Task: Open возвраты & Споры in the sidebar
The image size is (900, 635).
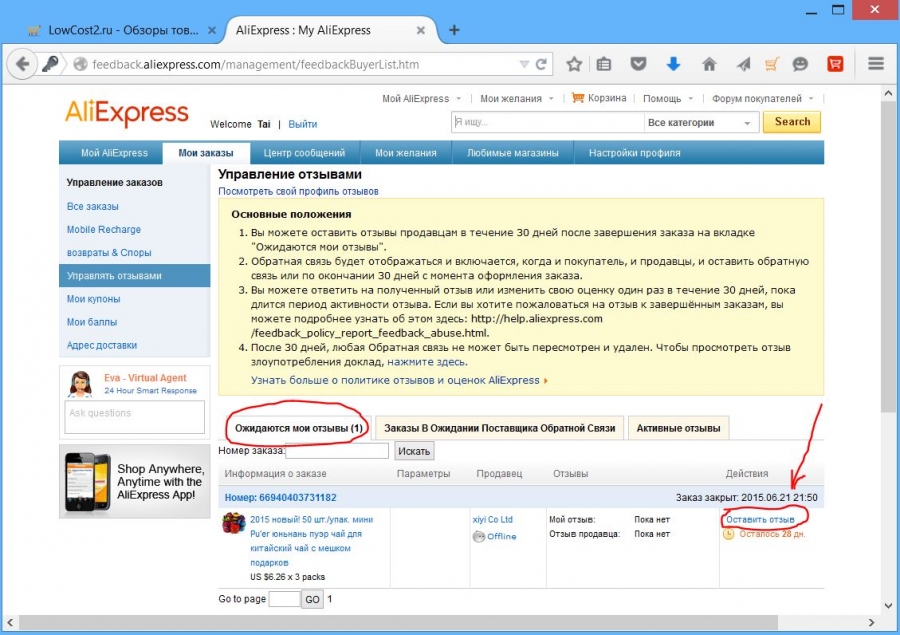Action: 109,253
